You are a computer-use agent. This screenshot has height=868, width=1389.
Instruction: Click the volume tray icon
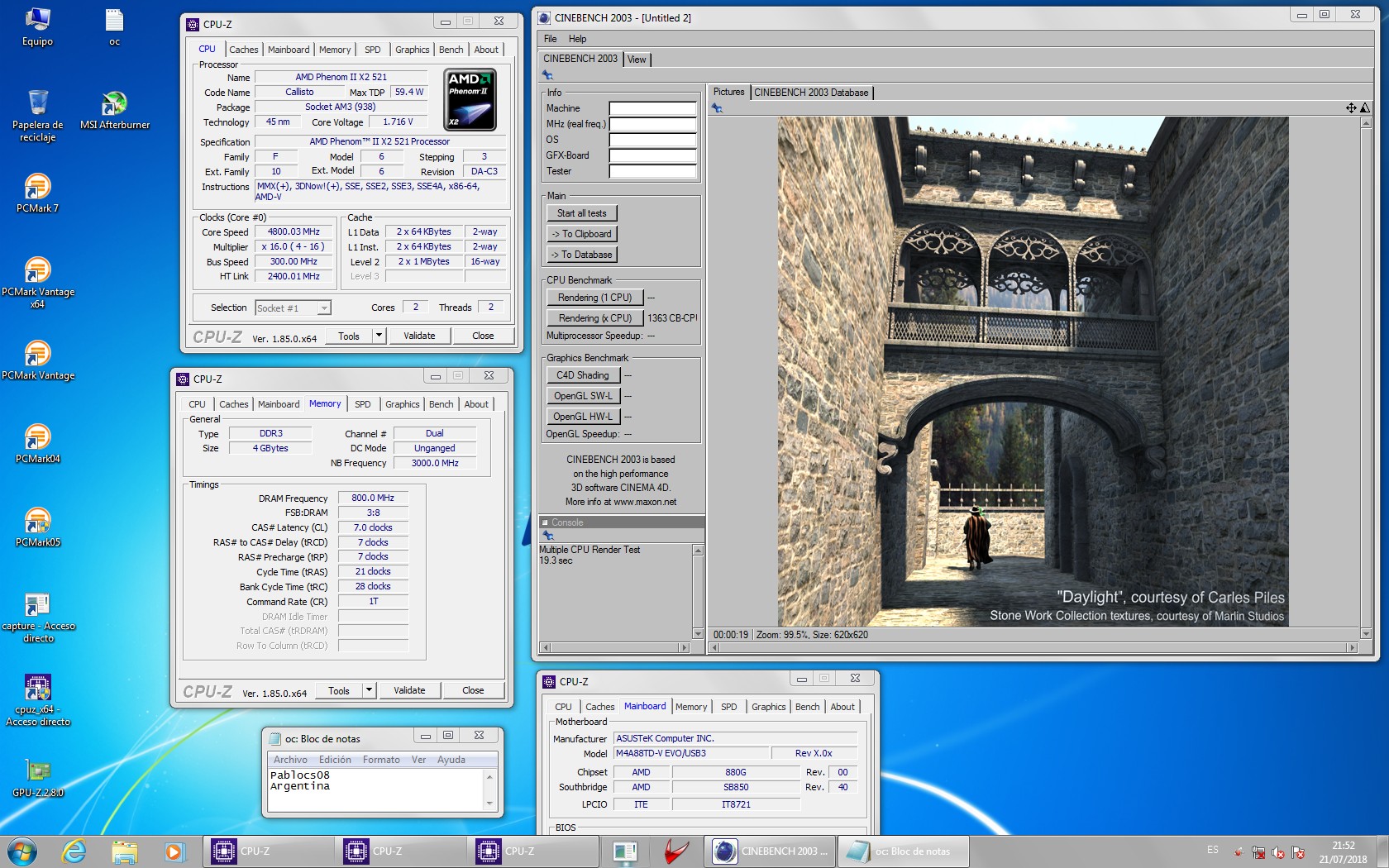(1278, 852)
